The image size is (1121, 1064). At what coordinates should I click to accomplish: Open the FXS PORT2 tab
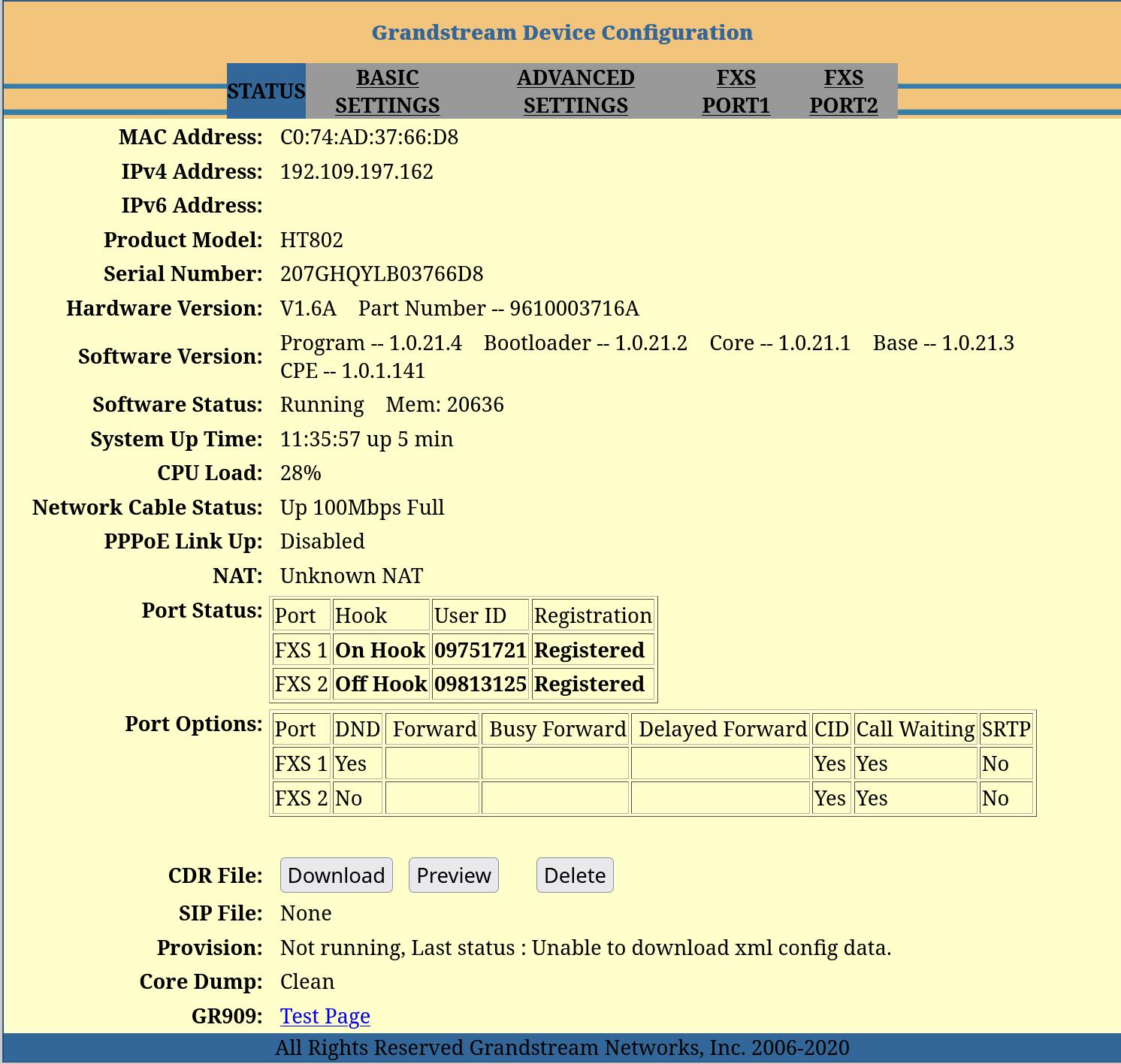pyautogui.click(x=843, y=92)
